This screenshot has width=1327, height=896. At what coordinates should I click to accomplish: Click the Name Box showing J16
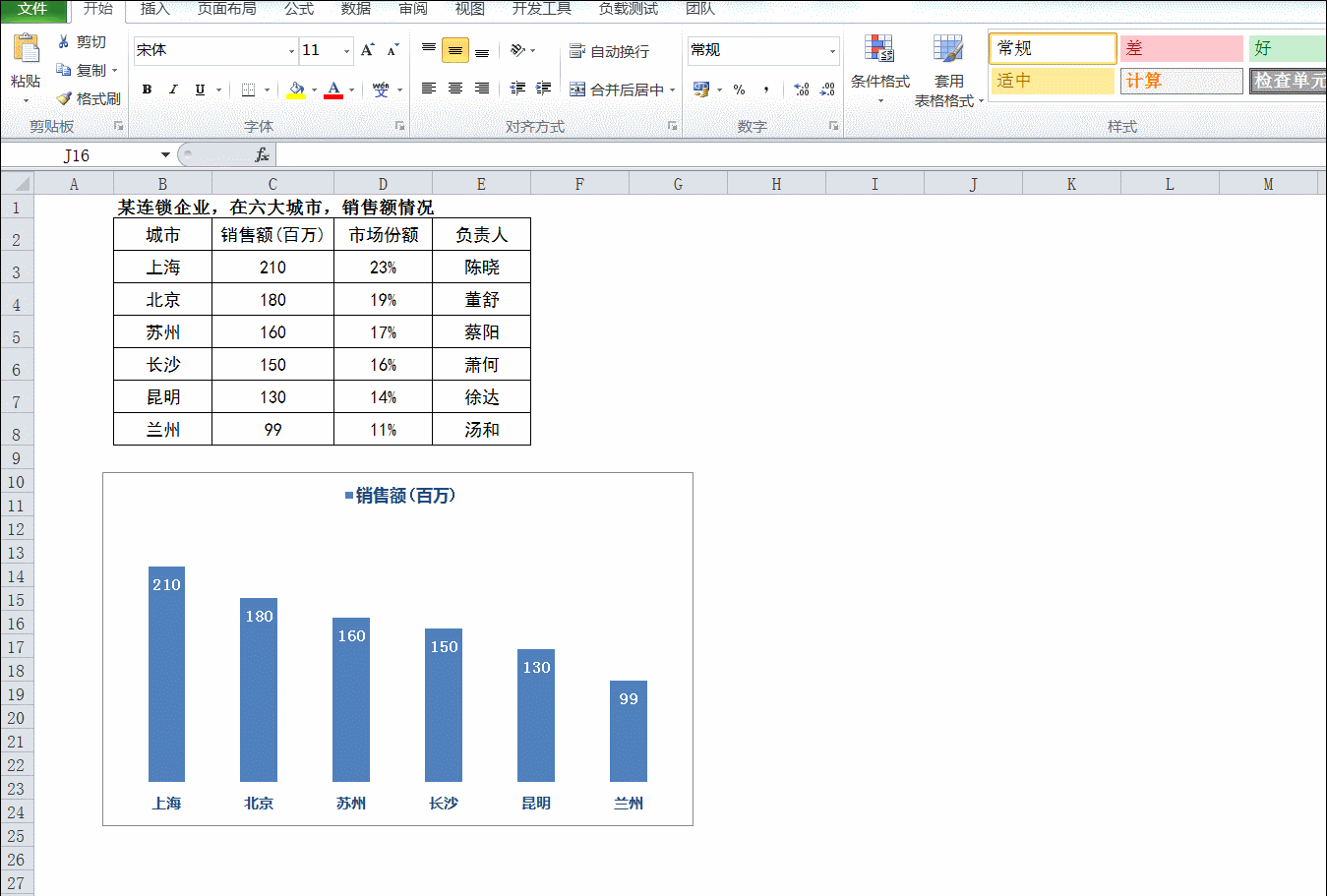point(79,155)
